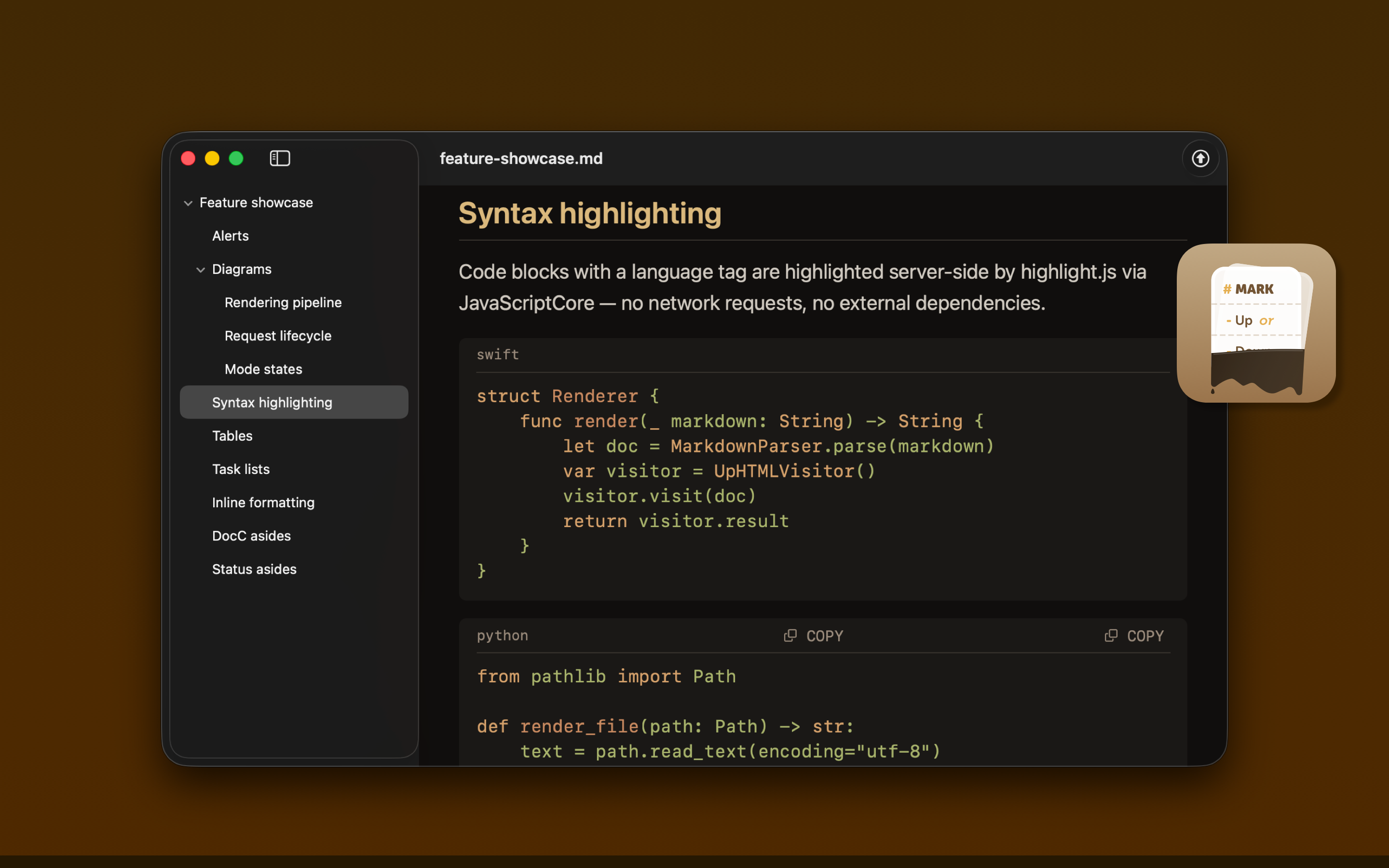Open the Rendering pipeline page
The image size is (1389, 868).
point(283,302)
